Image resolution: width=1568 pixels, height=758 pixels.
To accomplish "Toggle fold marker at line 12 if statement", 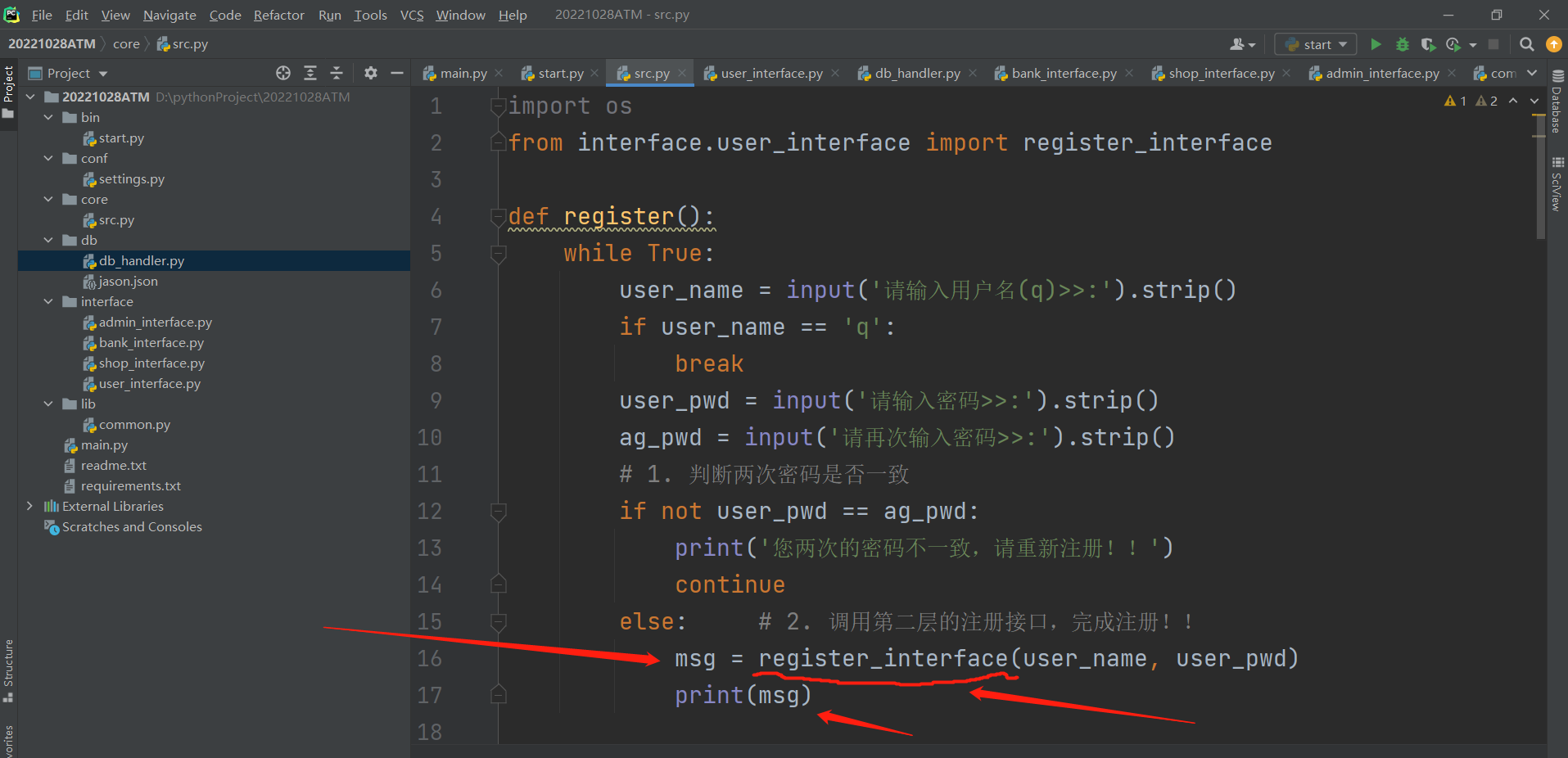I will coord(498,512).
